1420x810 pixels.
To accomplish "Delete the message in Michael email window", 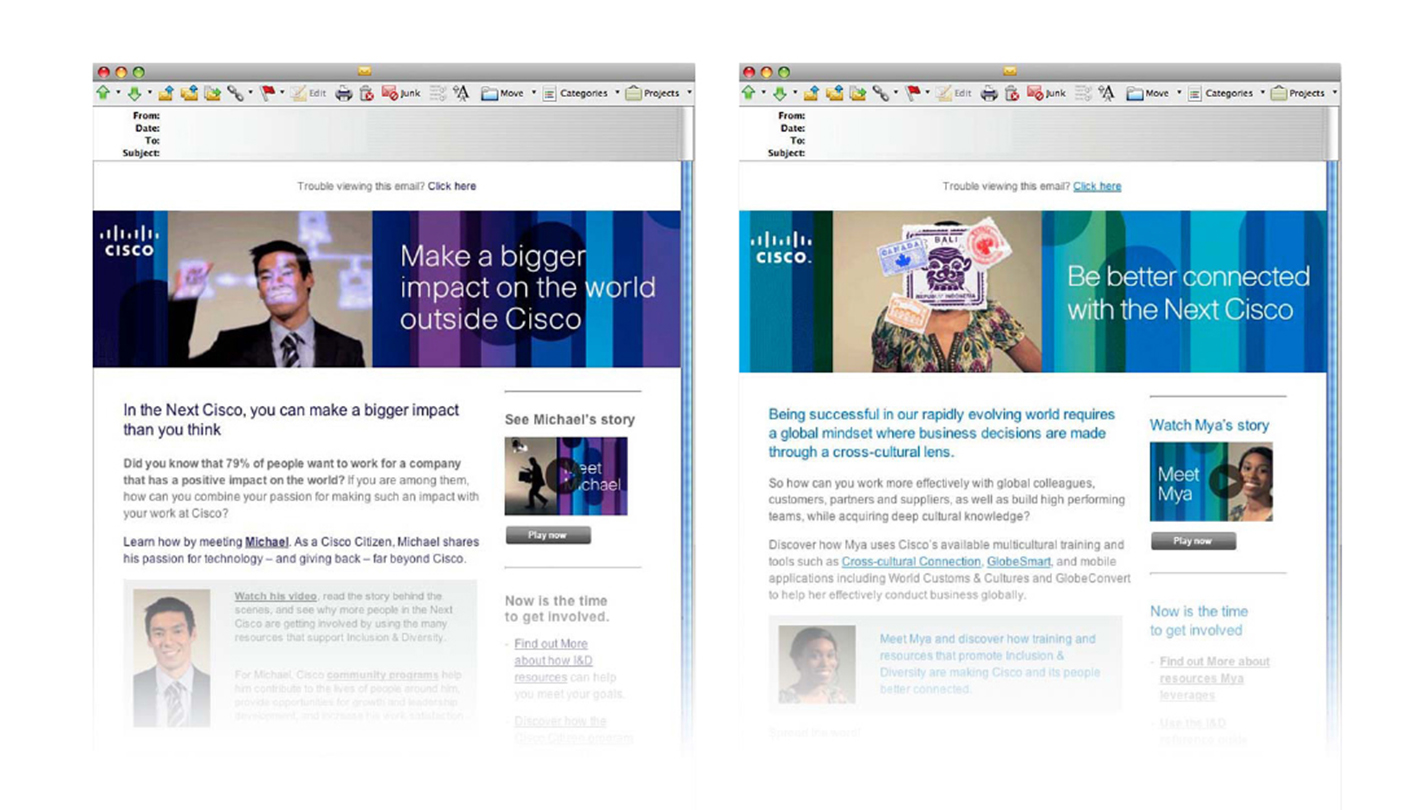I will (367, 93).
